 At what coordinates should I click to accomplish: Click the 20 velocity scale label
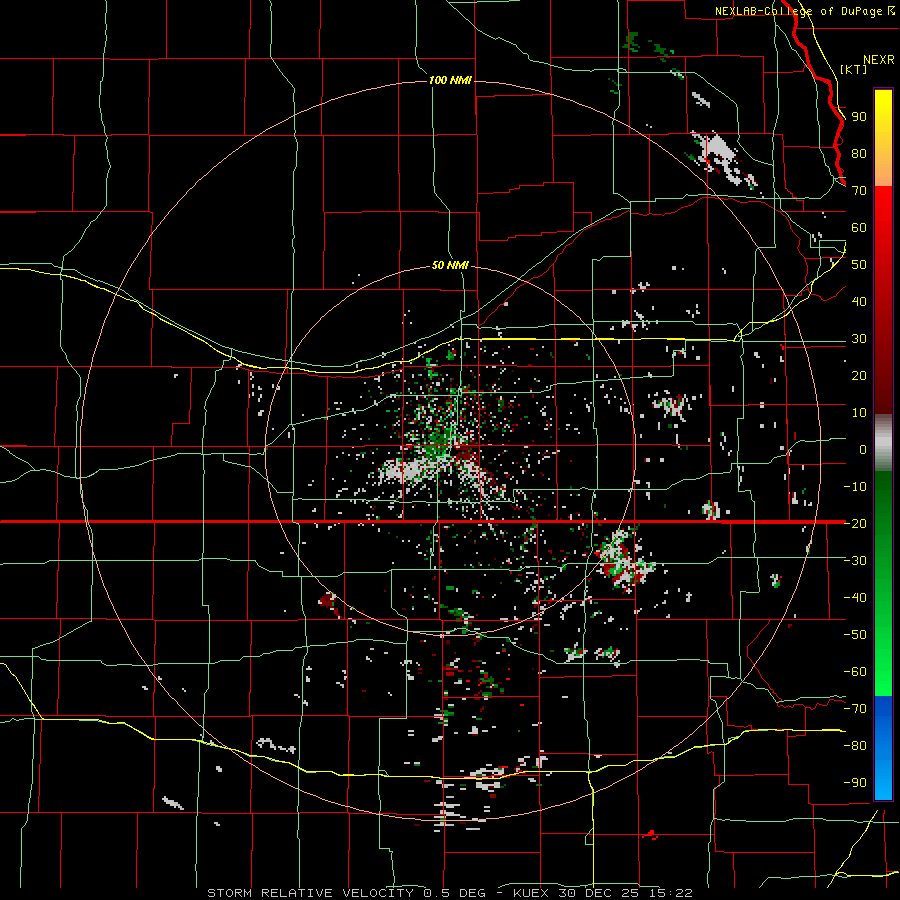point(859,375)
